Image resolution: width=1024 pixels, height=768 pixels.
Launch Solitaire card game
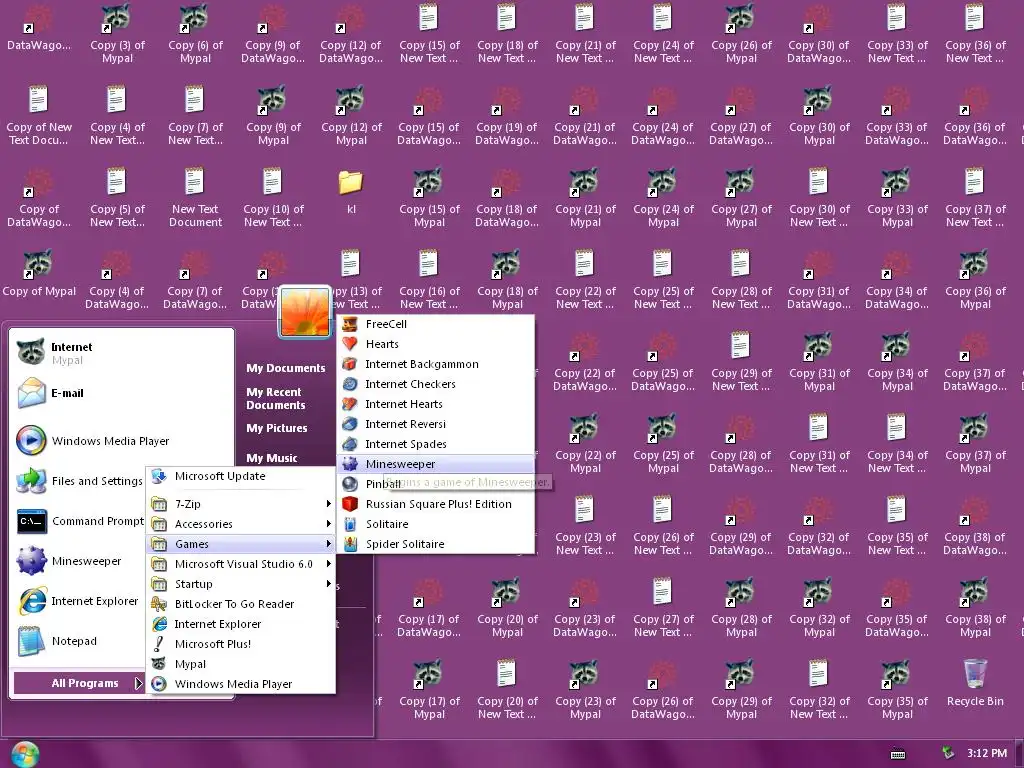(436, 524)
